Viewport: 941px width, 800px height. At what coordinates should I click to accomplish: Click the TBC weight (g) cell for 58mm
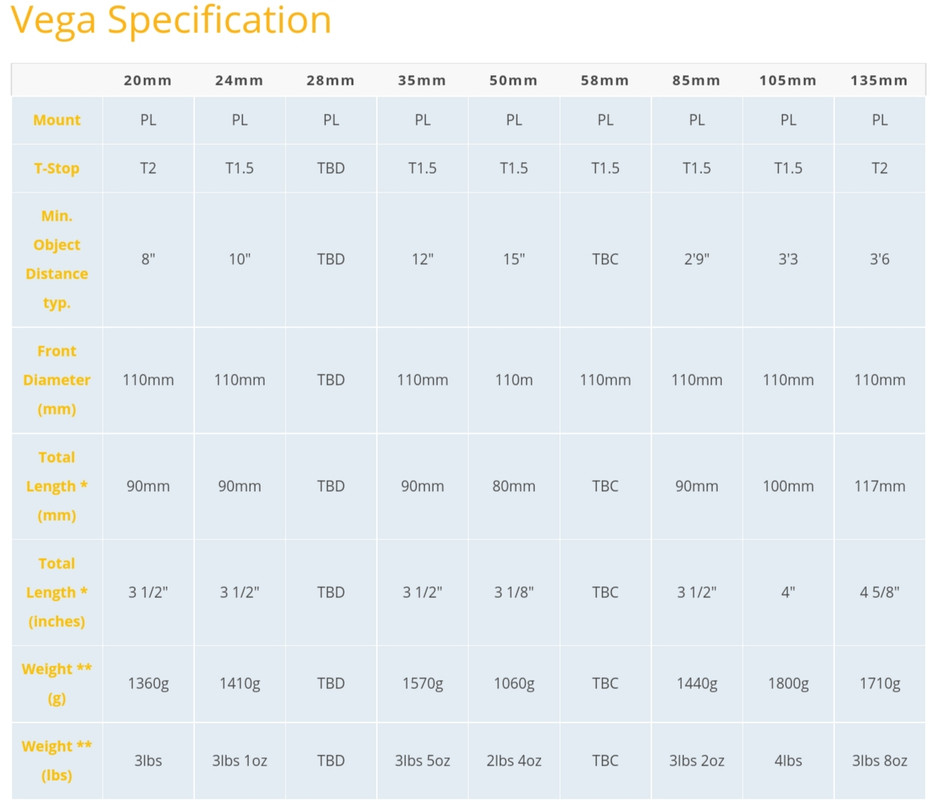coord(605,684)
